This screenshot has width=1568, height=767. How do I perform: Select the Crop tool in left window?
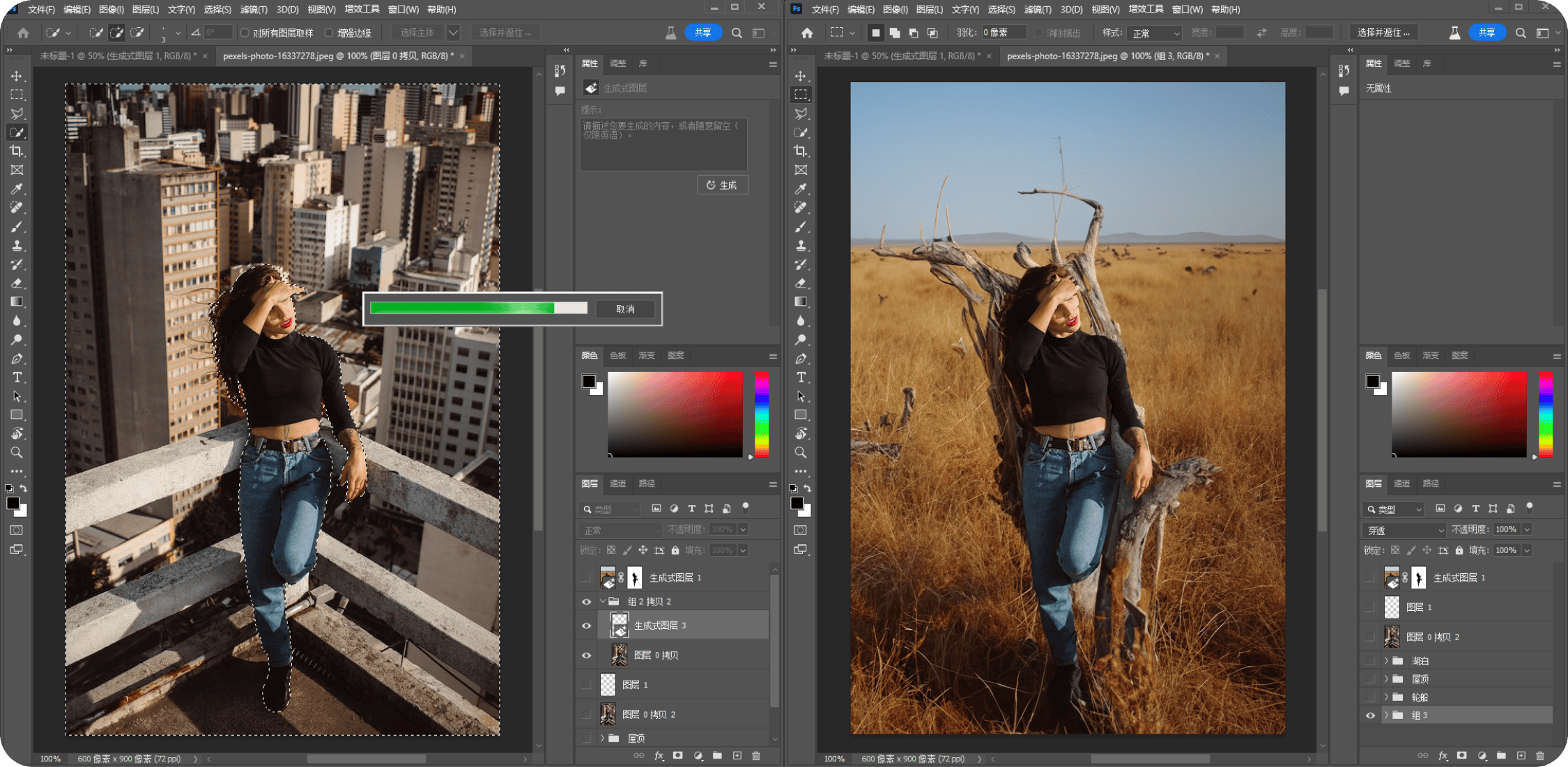coord(17,151)
